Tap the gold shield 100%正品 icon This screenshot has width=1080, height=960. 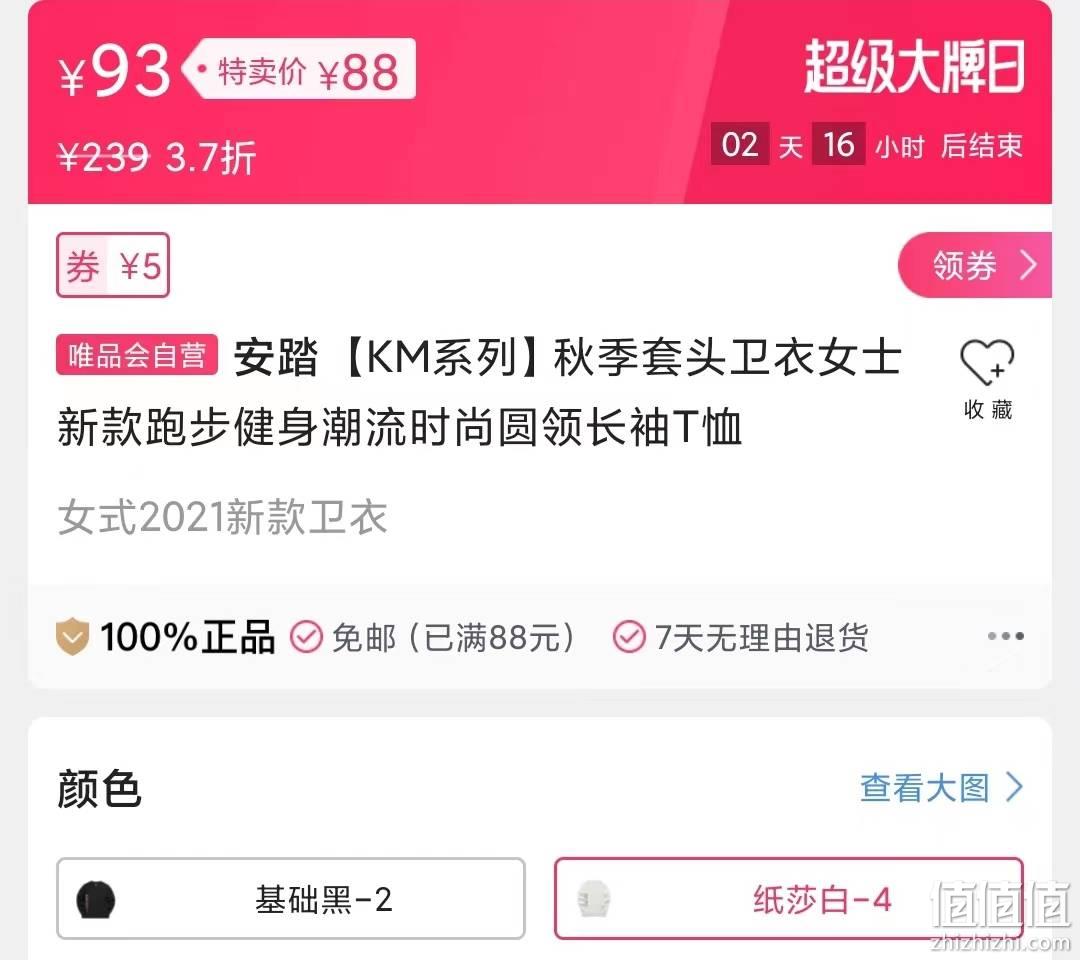[x=72, y=636]
